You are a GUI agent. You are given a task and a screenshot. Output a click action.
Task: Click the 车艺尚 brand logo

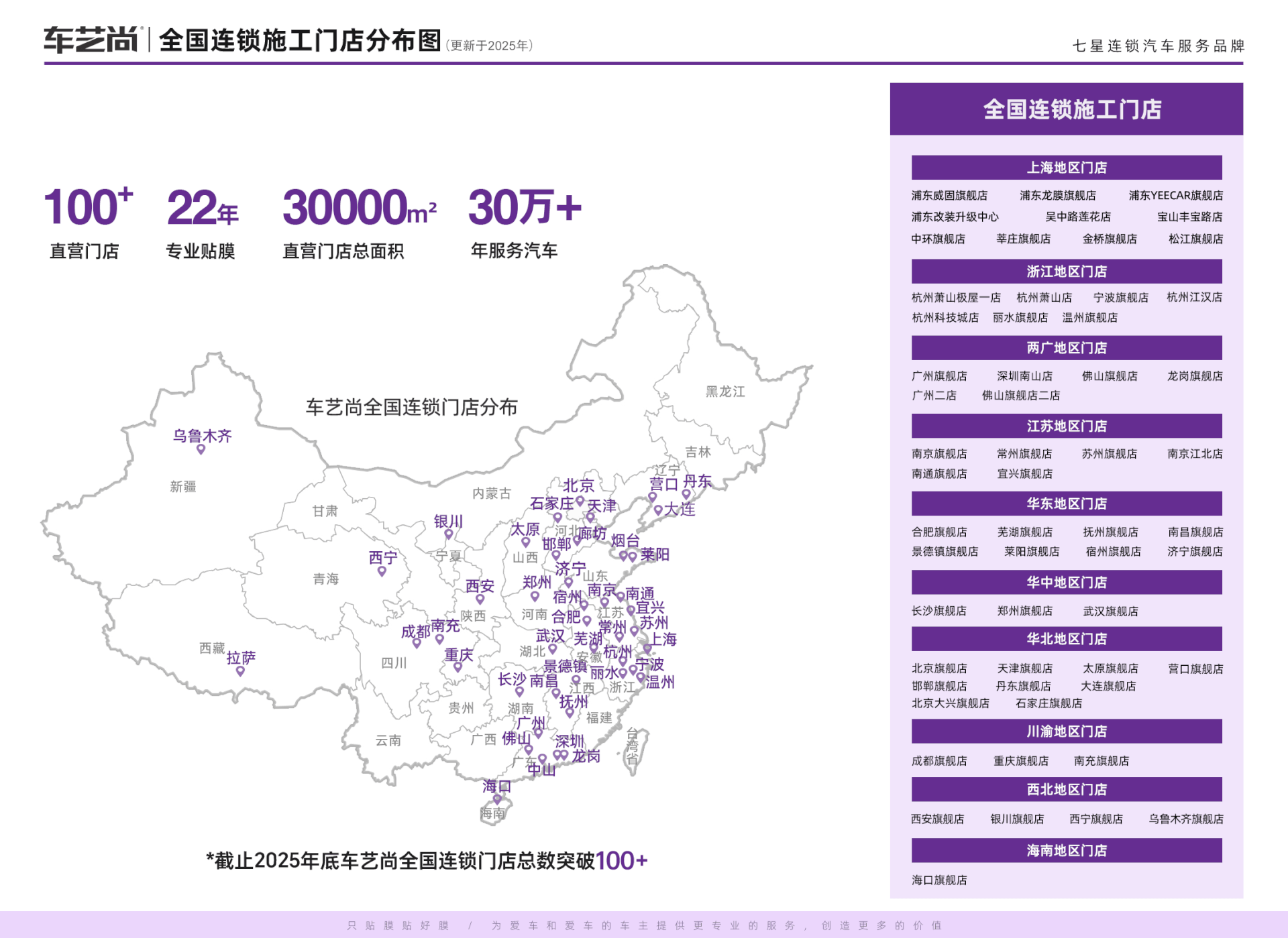[x=91, y=40]
